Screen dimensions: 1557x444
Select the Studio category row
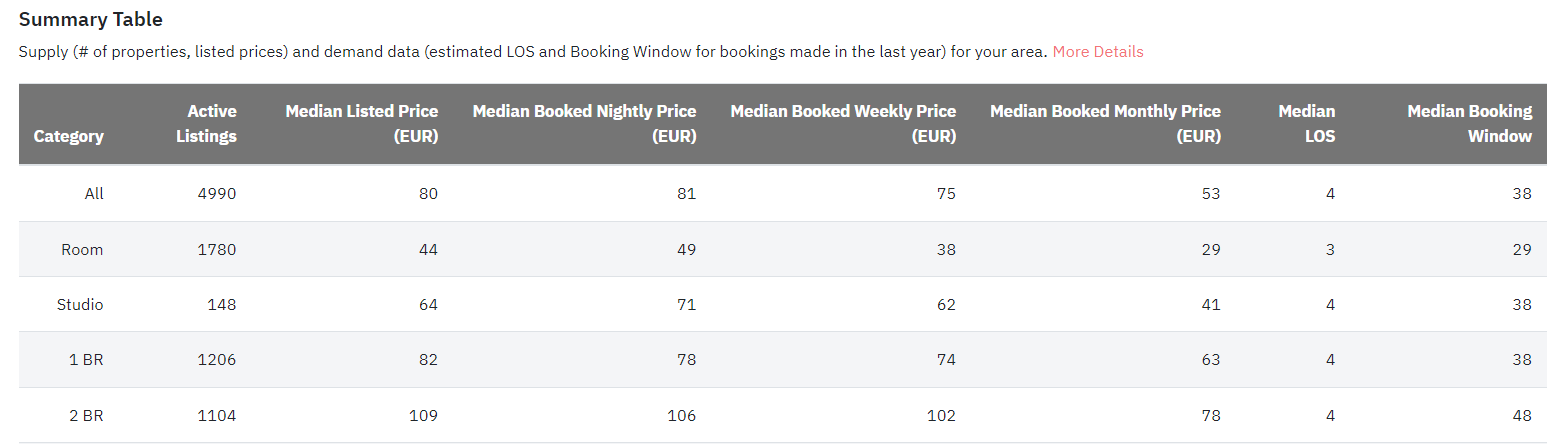pyautogui.click(x=783, y=304)
